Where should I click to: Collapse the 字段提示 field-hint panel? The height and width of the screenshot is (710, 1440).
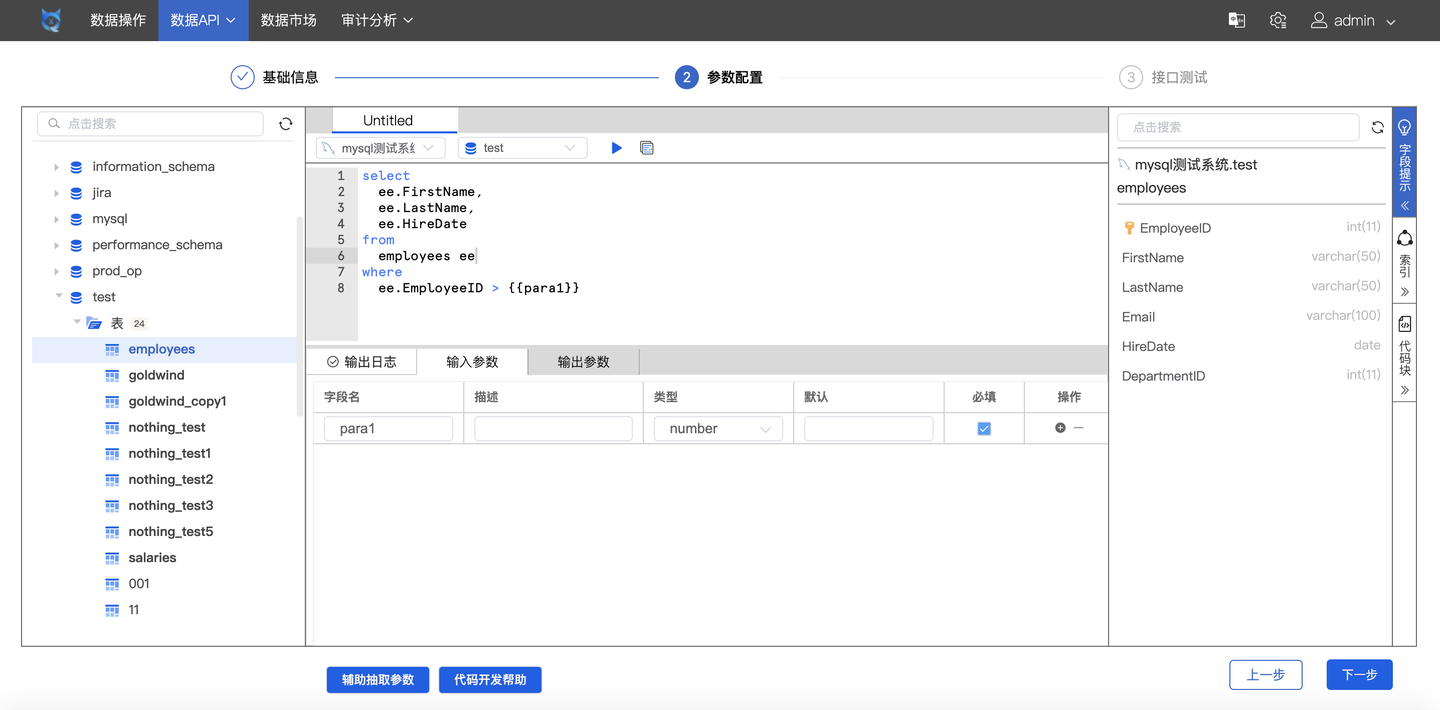(x=1404, y=206)
